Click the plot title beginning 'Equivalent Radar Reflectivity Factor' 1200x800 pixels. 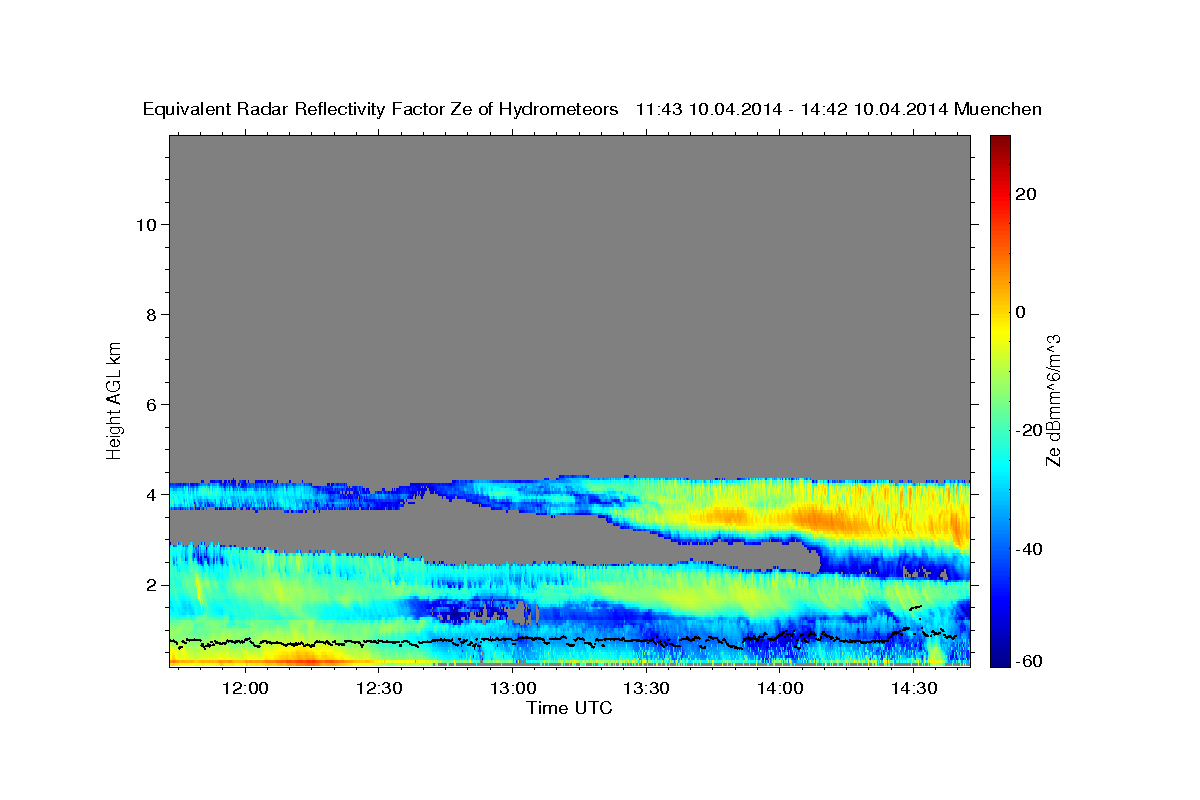pos(592,109)
